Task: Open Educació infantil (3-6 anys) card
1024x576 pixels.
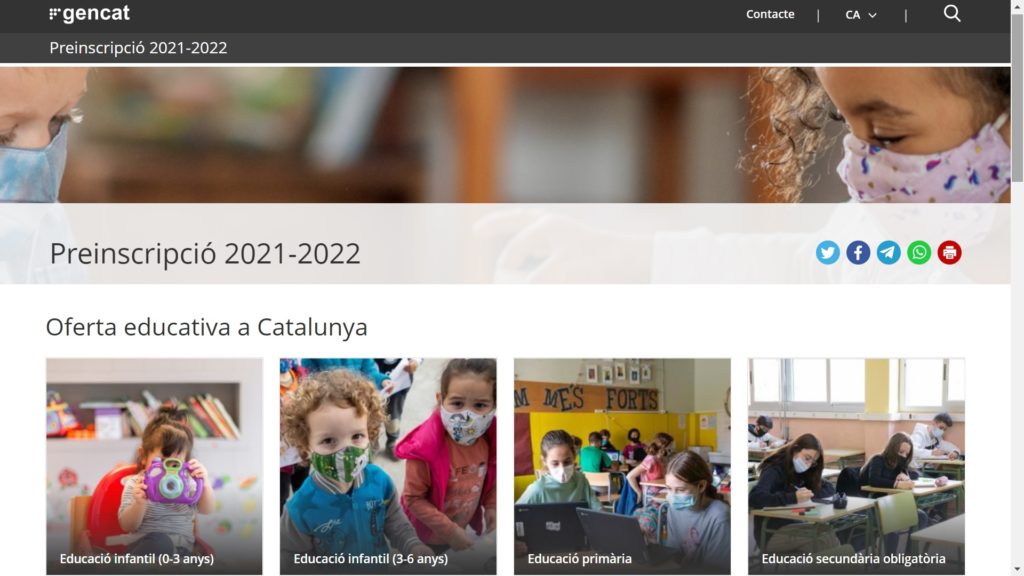Action: (x=388, y=466)
